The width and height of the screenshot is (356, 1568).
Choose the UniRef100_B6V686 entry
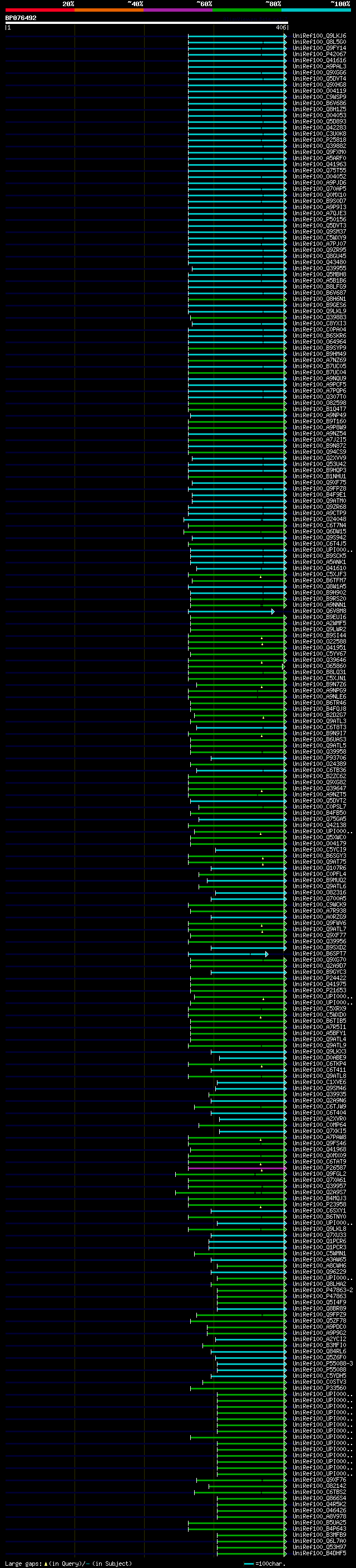[x=319, y=103]
